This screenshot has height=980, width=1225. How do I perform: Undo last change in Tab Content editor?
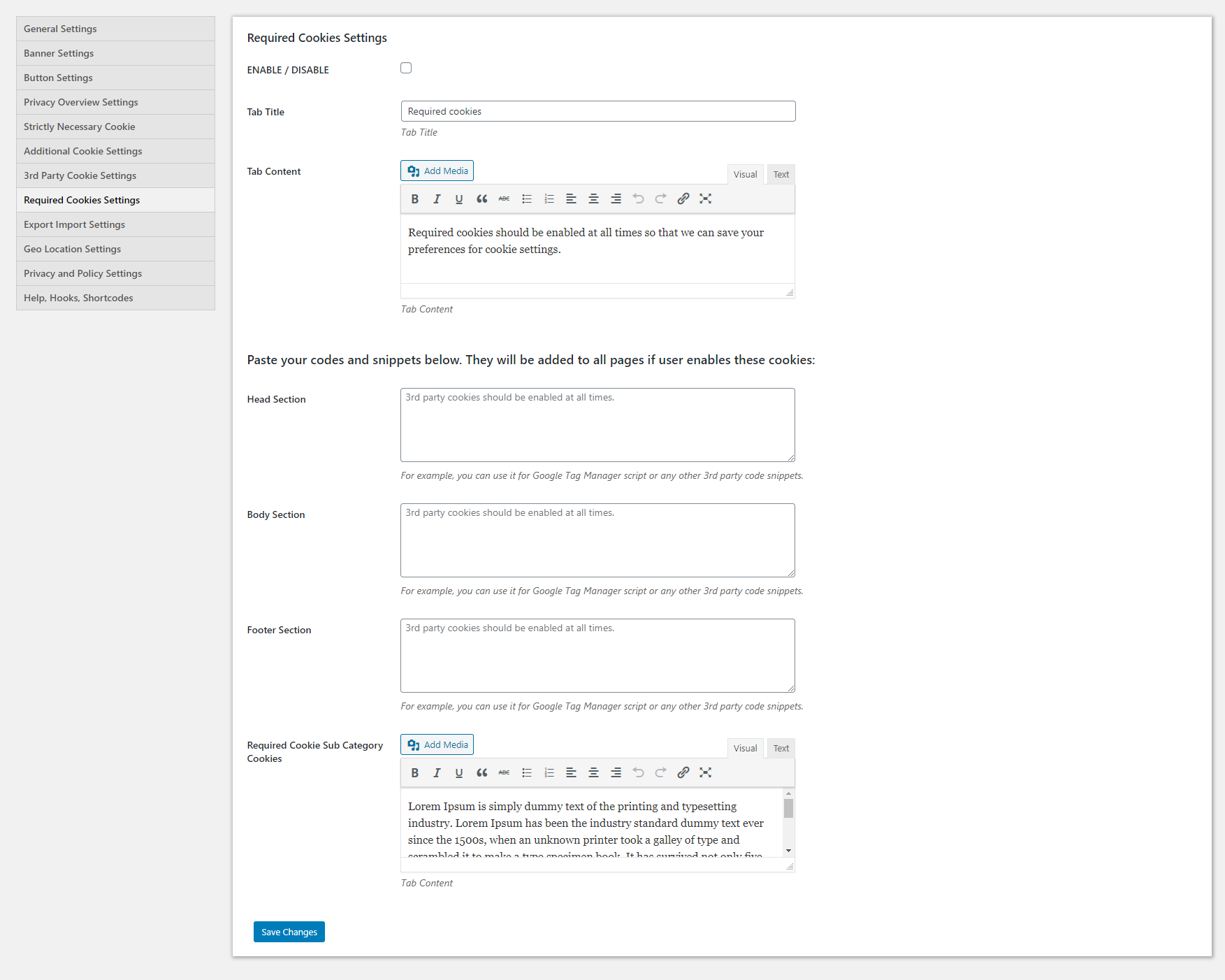tap(638, 199)
